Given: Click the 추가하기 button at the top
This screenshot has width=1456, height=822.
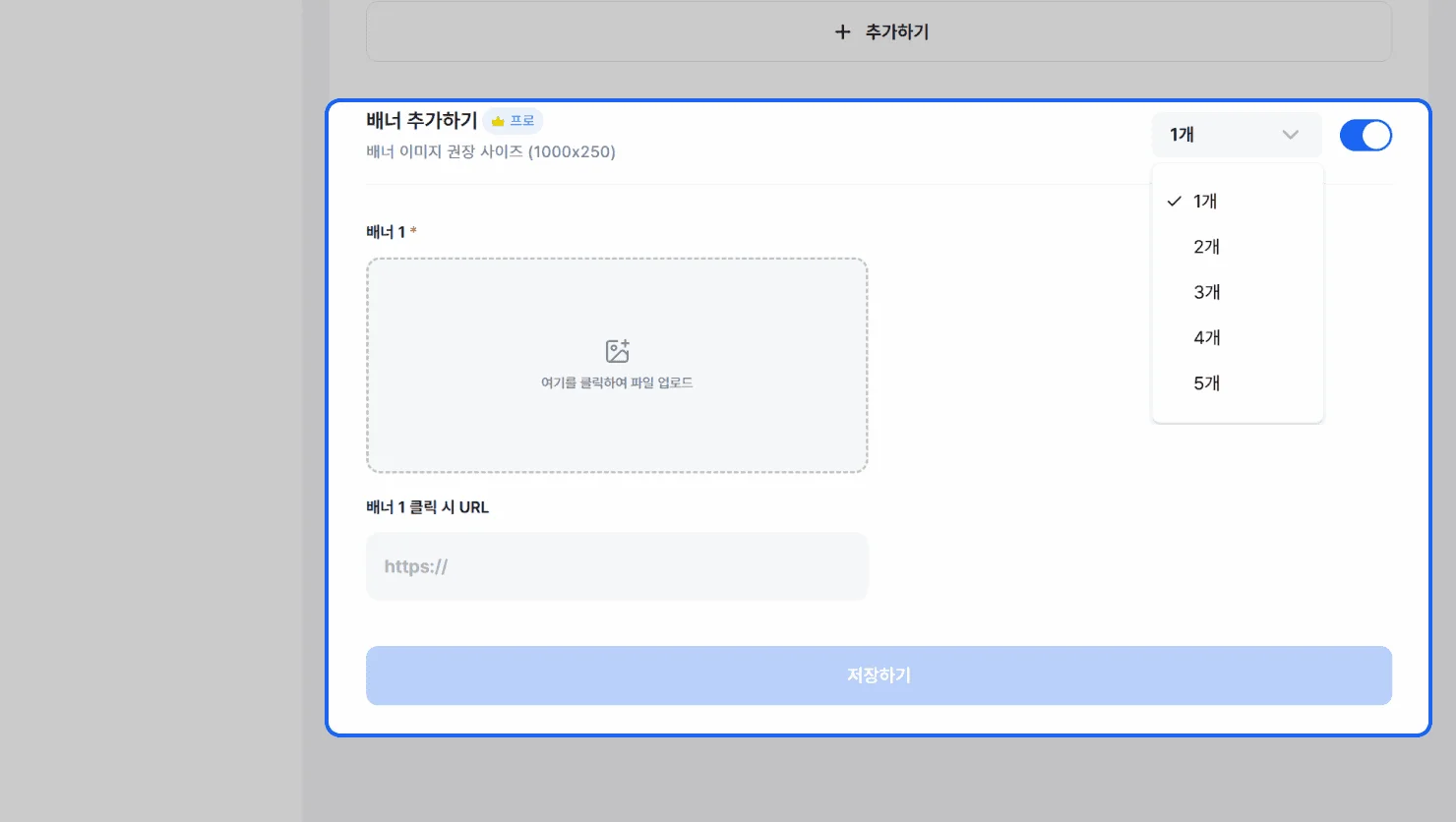Looking at the screenshot, I should pyautogui.click(x=879, y=31).
